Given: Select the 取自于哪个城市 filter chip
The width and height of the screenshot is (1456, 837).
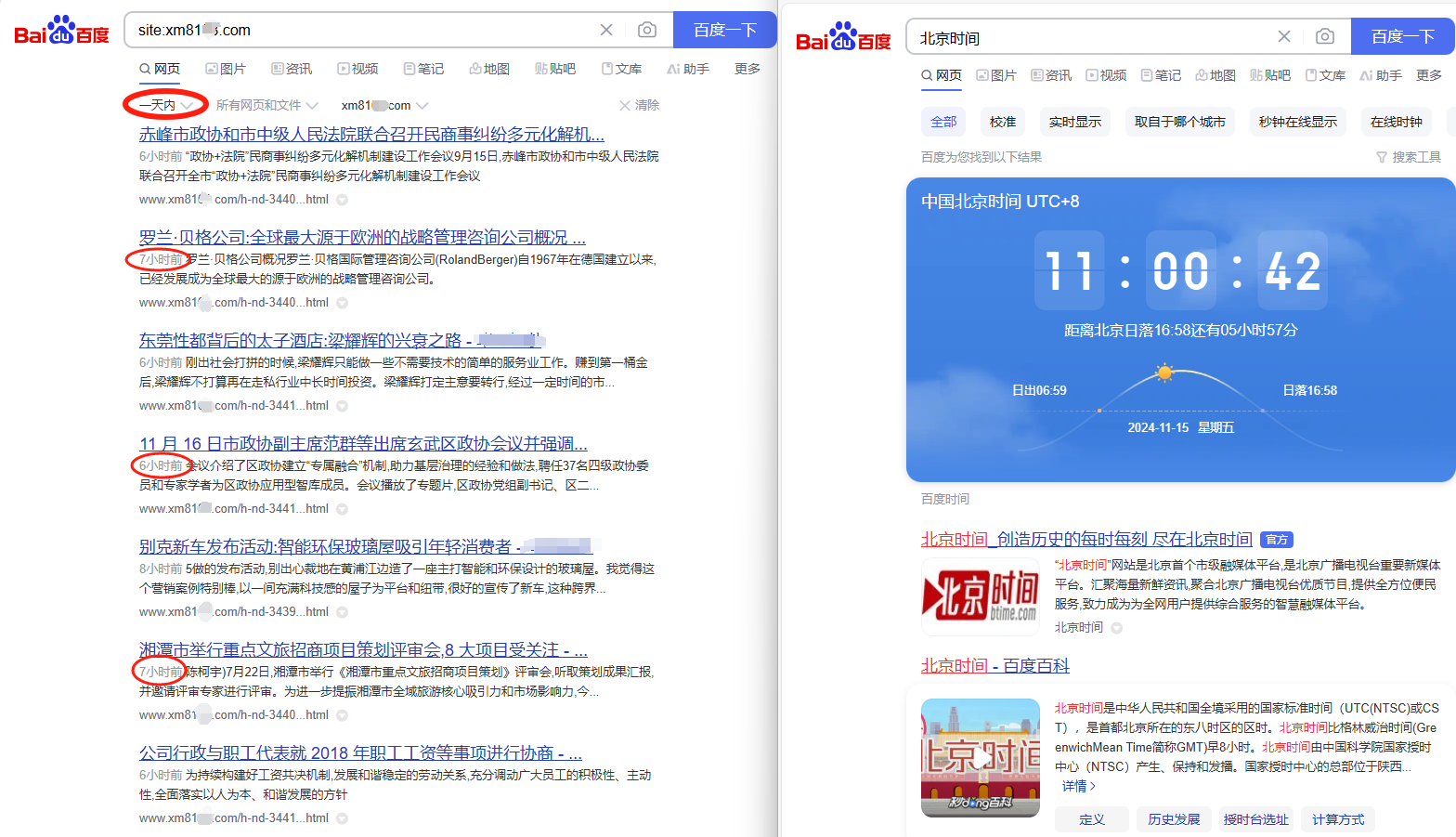Looking at the screenshot, I should (x=1180, y=122).
